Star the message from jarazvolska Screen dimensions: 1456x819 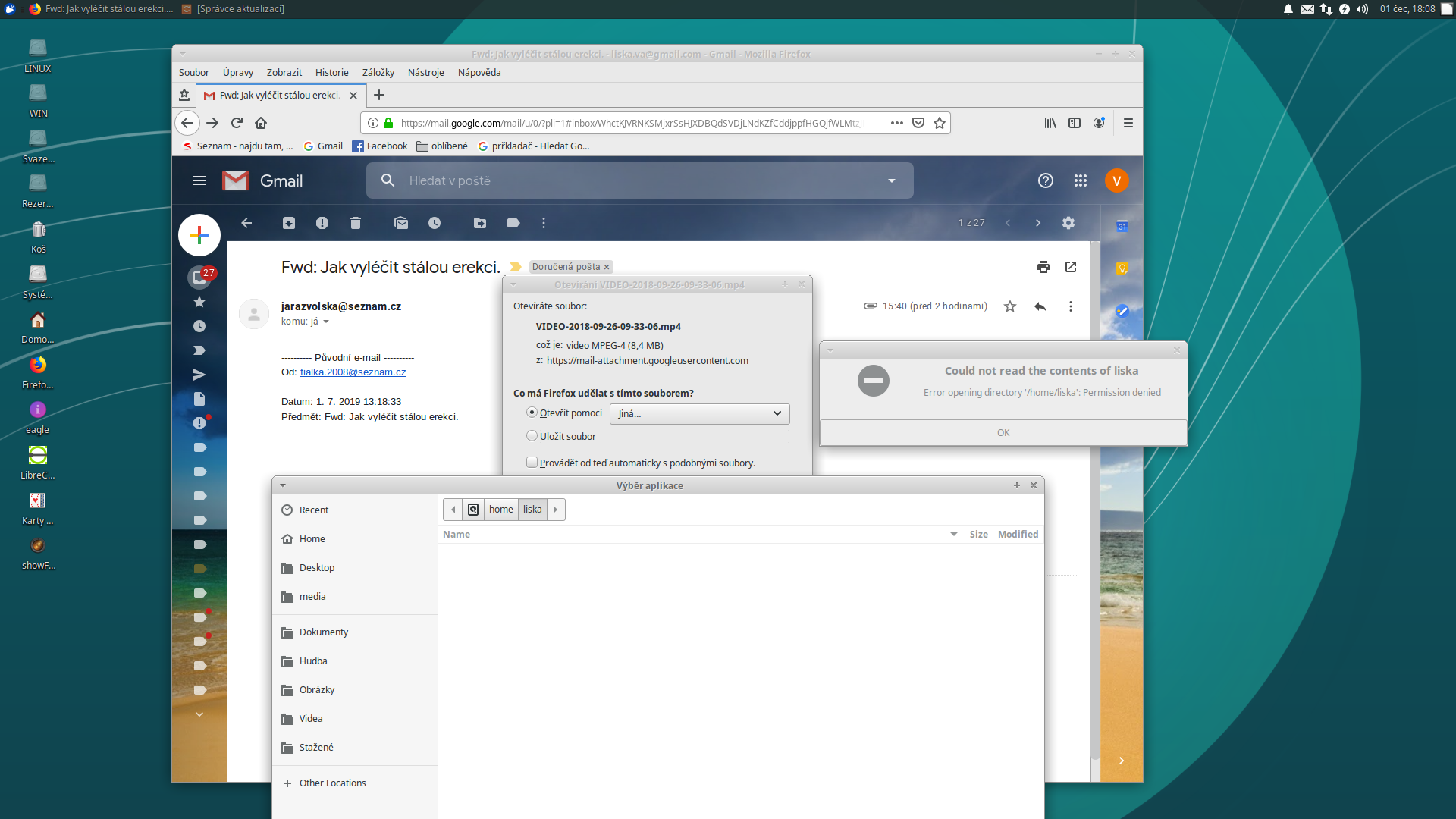[1010, 306]
